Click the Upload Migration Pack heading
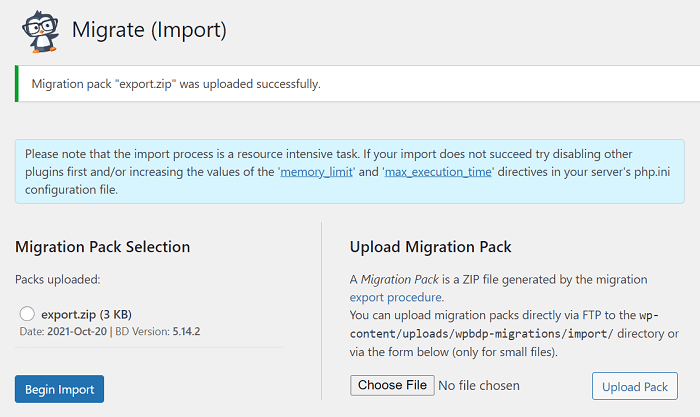Screen dimensions: 700x417 [x=430, y=246]
